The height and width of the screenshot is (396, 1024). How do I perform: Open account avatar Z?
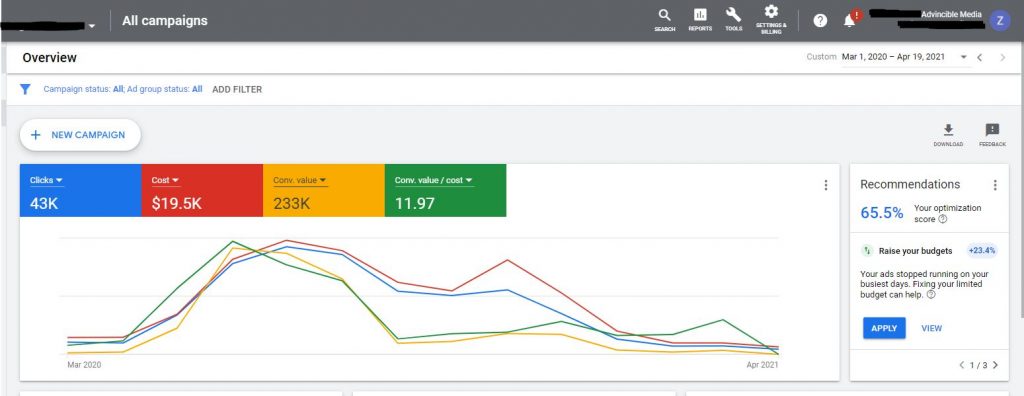pos(999,21)
